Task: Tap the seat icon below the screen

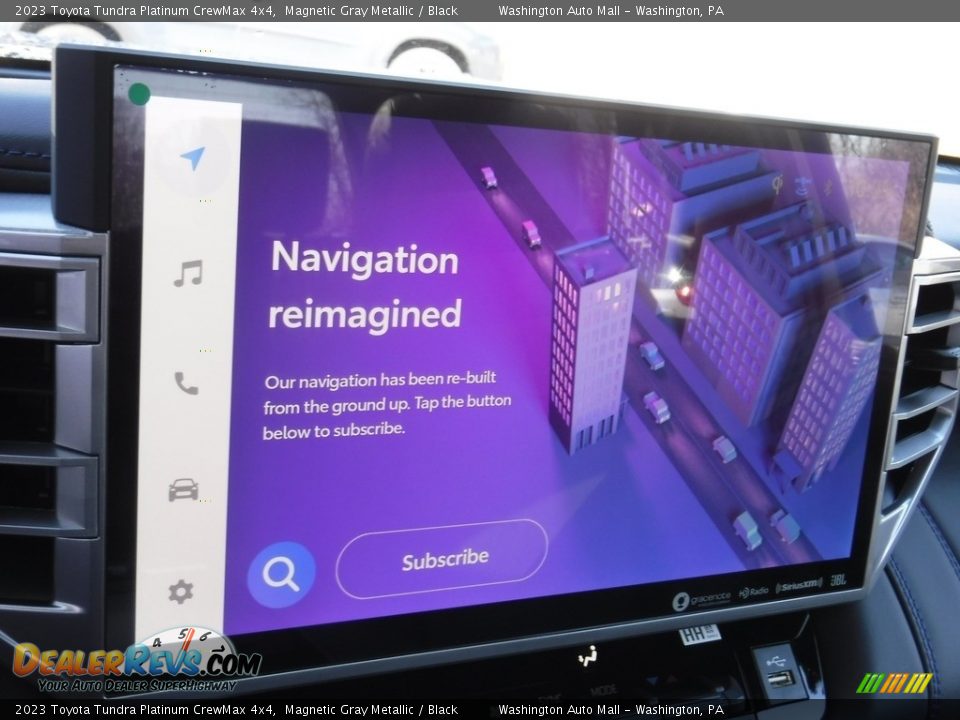Action: 588,657
